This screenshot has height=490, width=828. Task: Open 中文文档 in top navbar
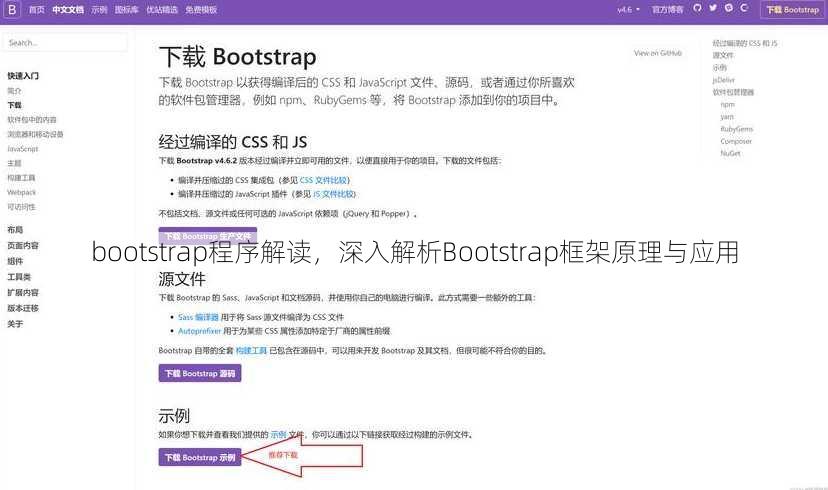[x=68, y=10]
